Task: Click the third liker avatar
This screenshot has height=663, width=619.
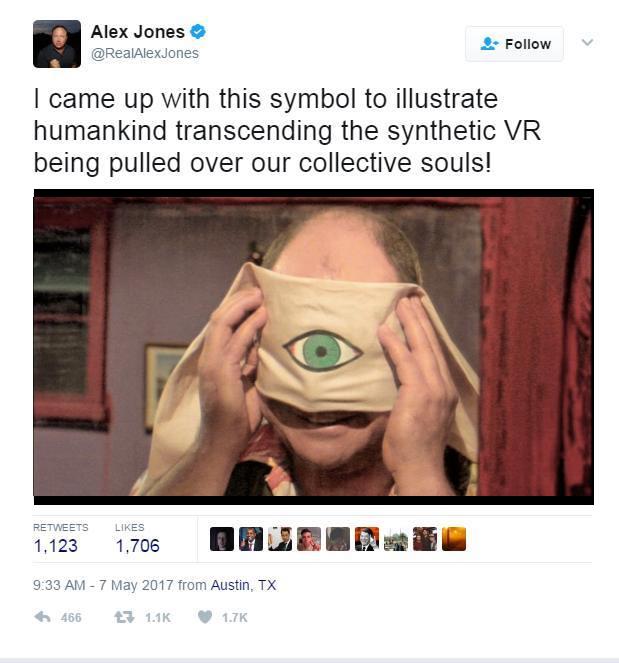Action: [x=280, y=539]
